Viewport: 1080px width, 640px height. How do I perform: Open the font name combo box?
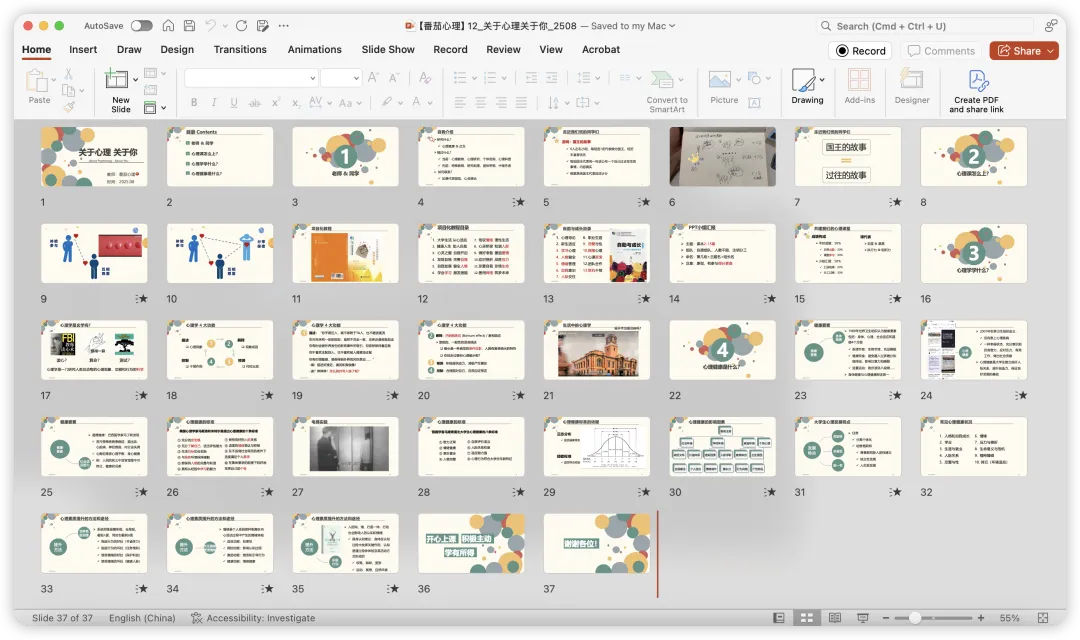pos(251,78)
